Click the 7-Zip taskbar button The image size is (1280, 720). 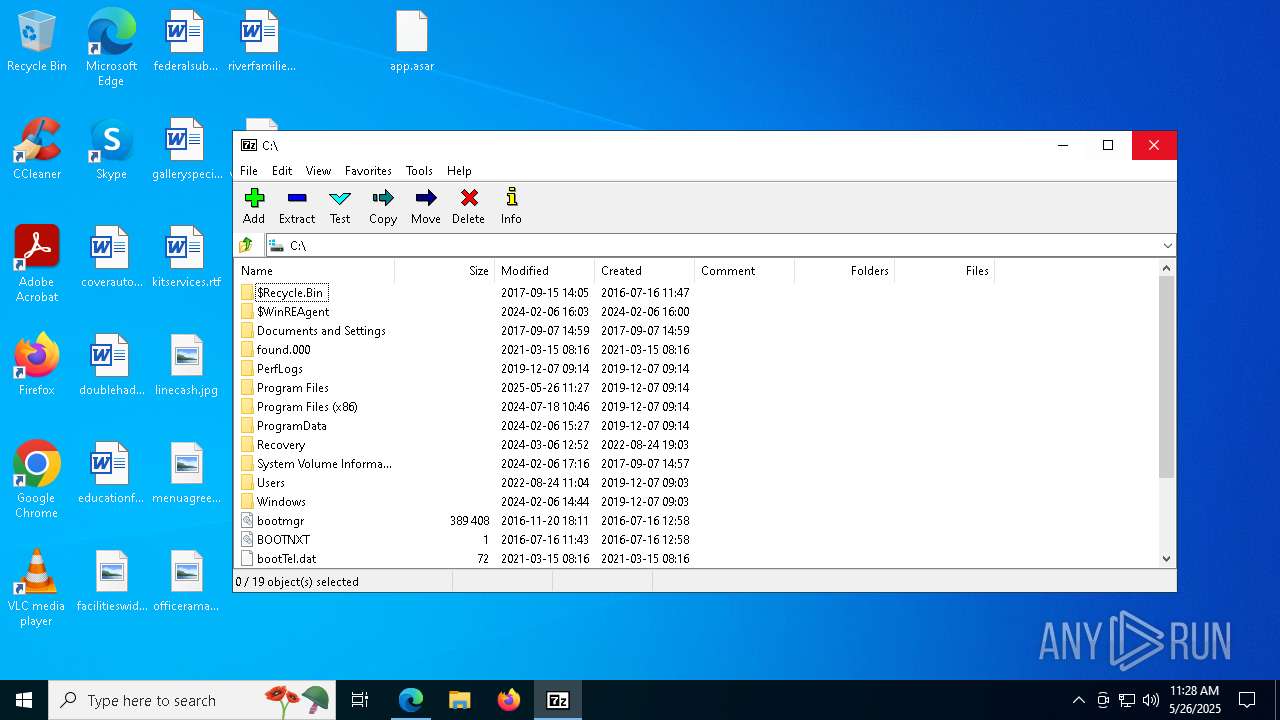558,700
